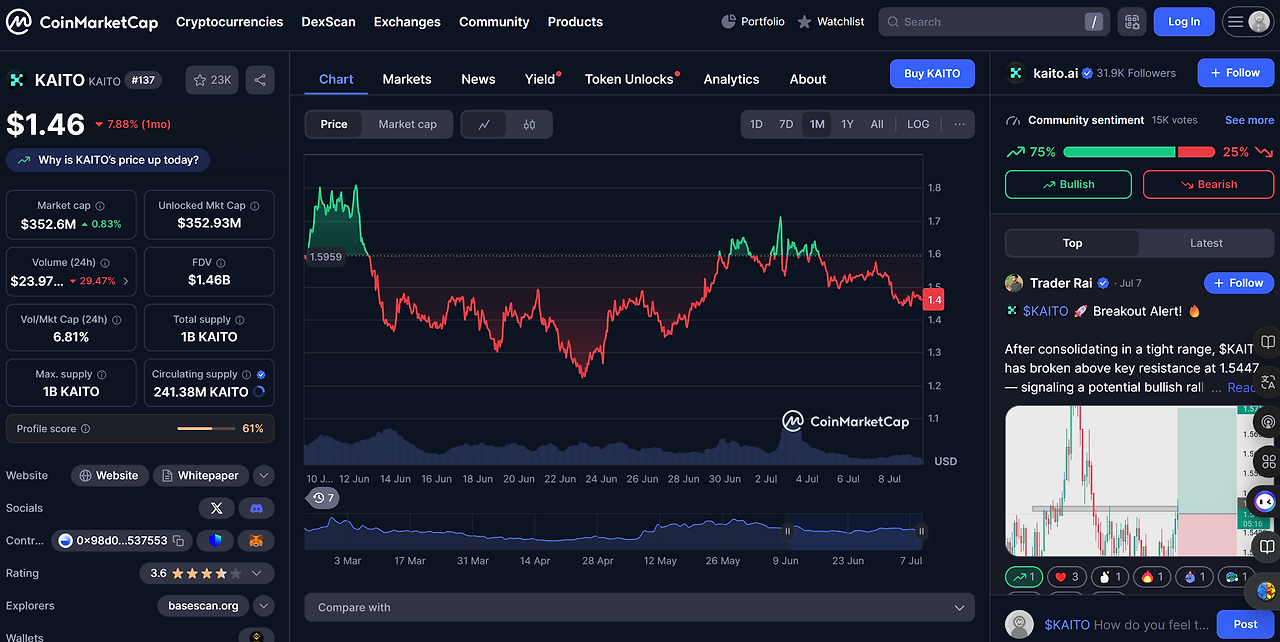Click the 7 events history marker
Viewport: 1280px width, 642px height.
[323, 497]
